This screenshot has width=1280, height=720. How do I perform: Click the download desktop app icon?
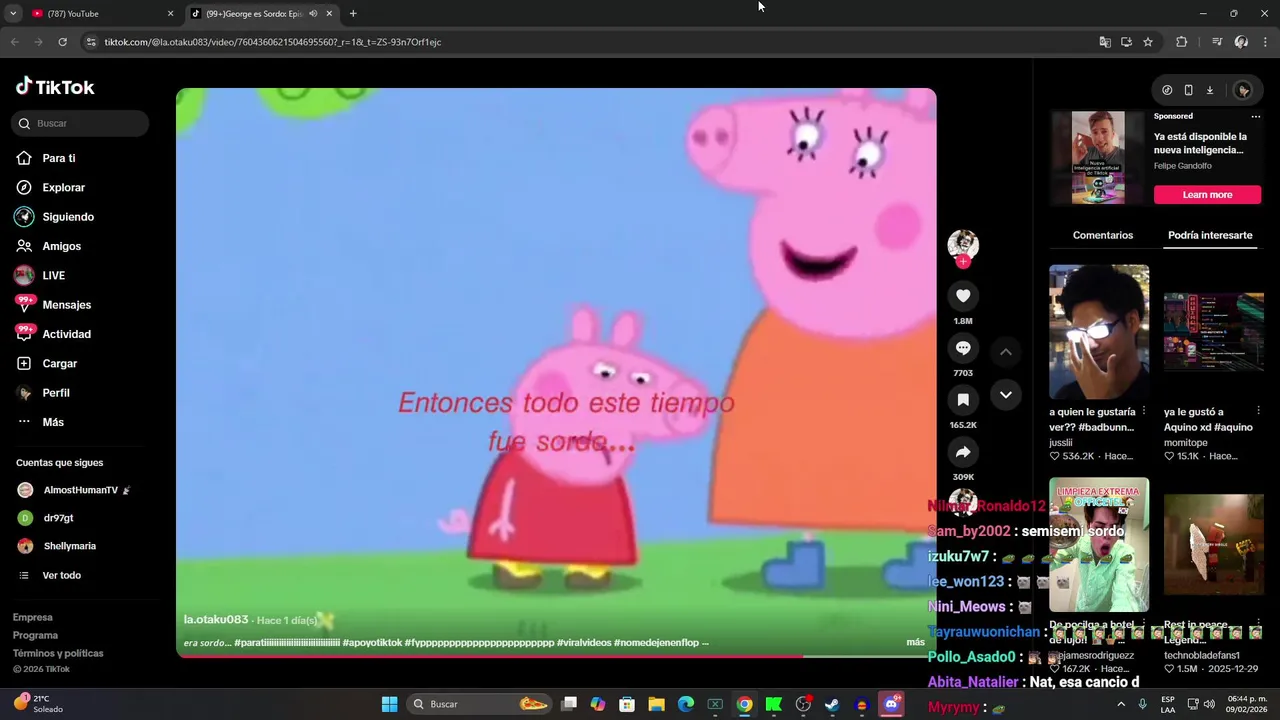(x=1209, y=90)
